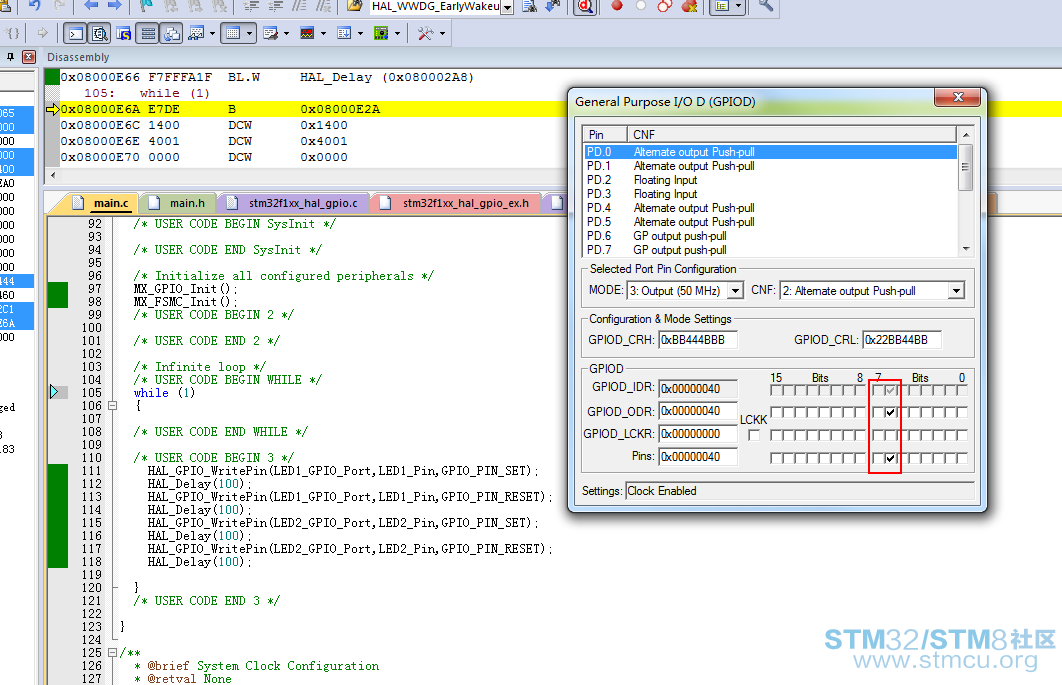The width and height of the screenshot is (1062, 685).
Task: Toggle the Pins row bit 15 checkbox
Action: pos(776,458)
